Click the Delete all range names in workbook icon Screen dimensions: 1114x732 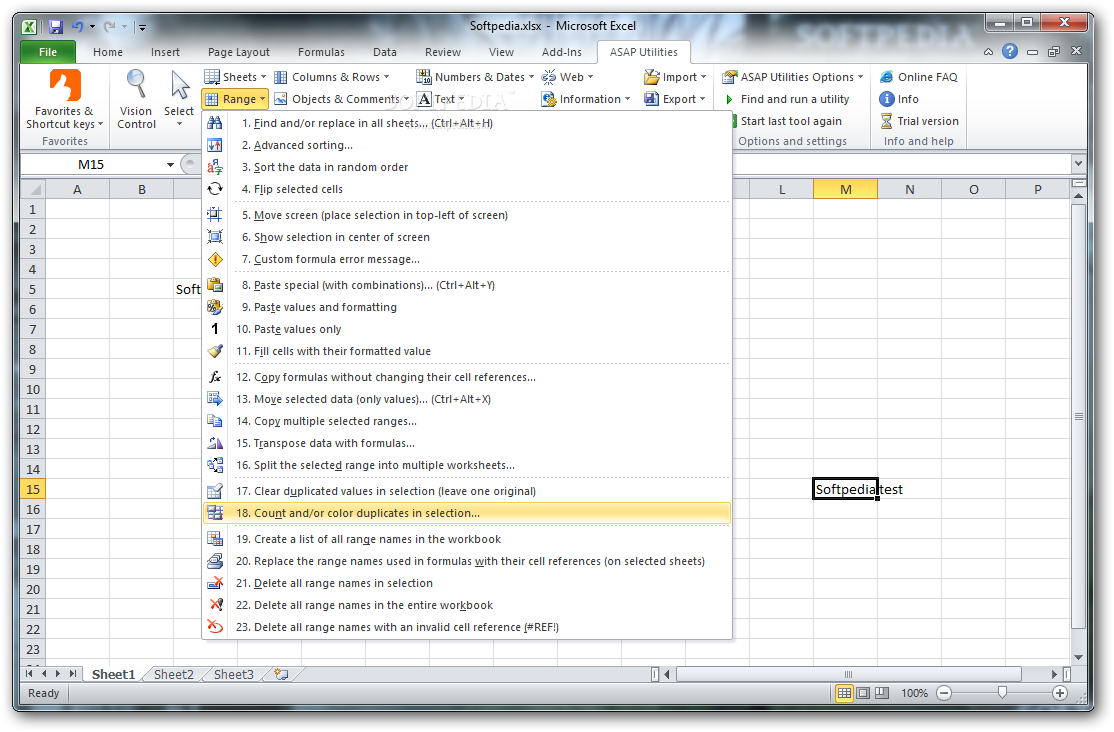pos(215,605)
